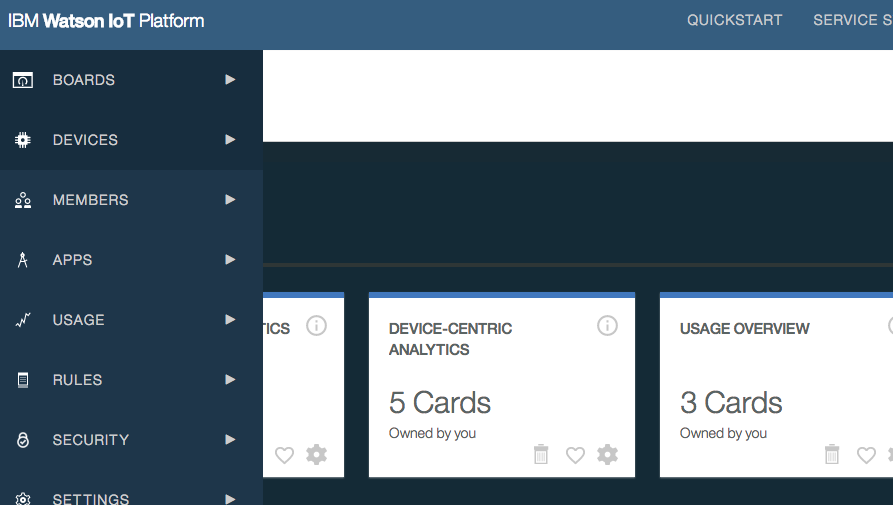
Task: Open info on the leftmost cut-off card
Action: pyautogui.click(x=316, y=326)
